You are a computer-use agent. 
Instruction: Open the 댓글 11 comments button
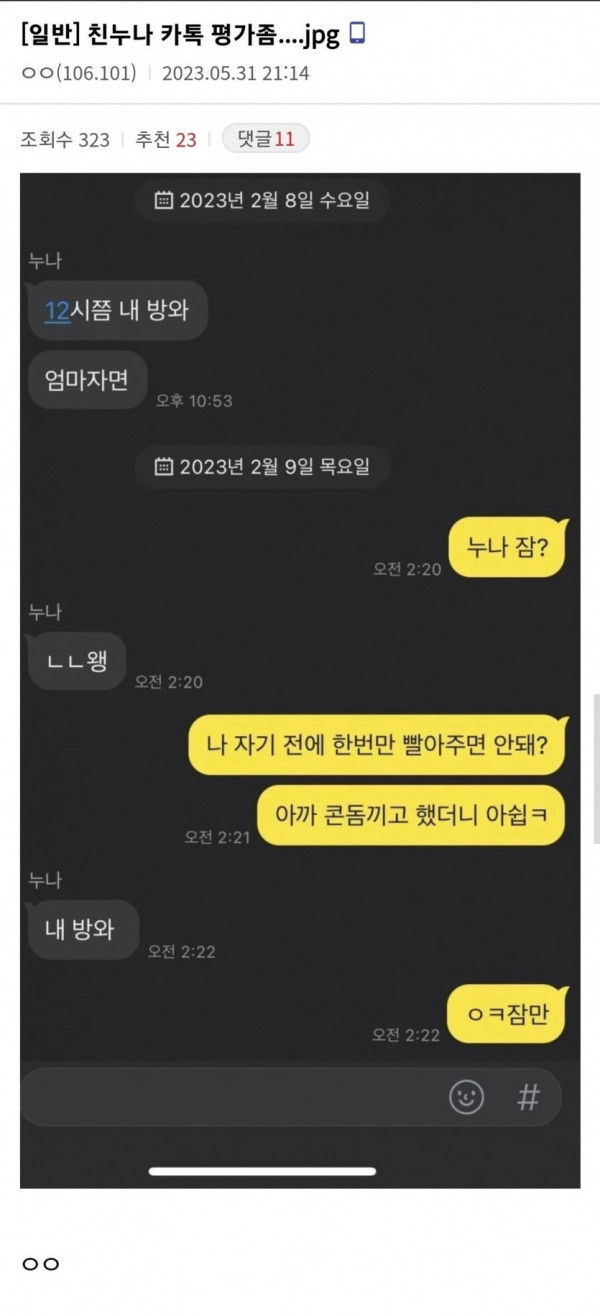(265, 139)
